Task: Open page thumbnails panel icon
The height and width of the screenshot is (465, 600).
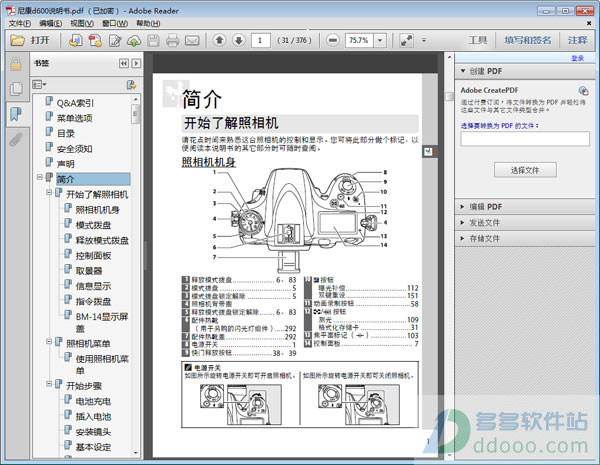Action: click(x=16, y=89)
